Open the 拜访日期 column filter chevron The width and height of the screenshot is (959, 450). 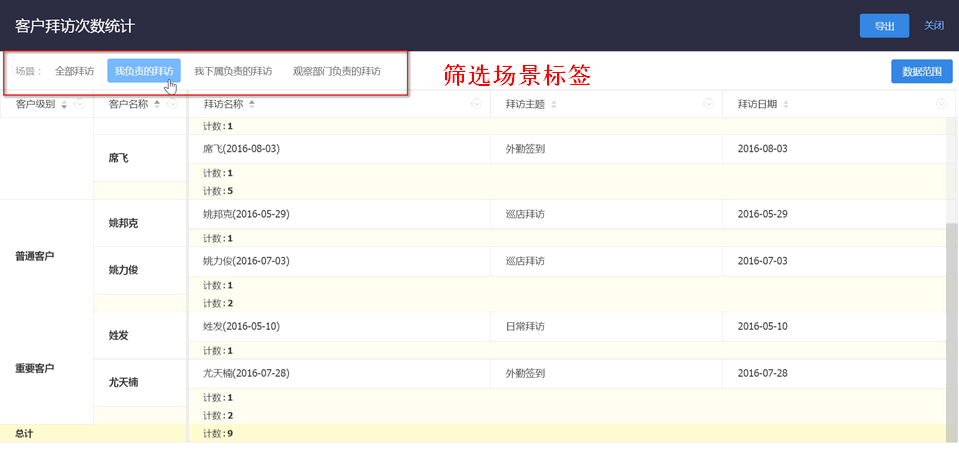click(x=942, y=105)
